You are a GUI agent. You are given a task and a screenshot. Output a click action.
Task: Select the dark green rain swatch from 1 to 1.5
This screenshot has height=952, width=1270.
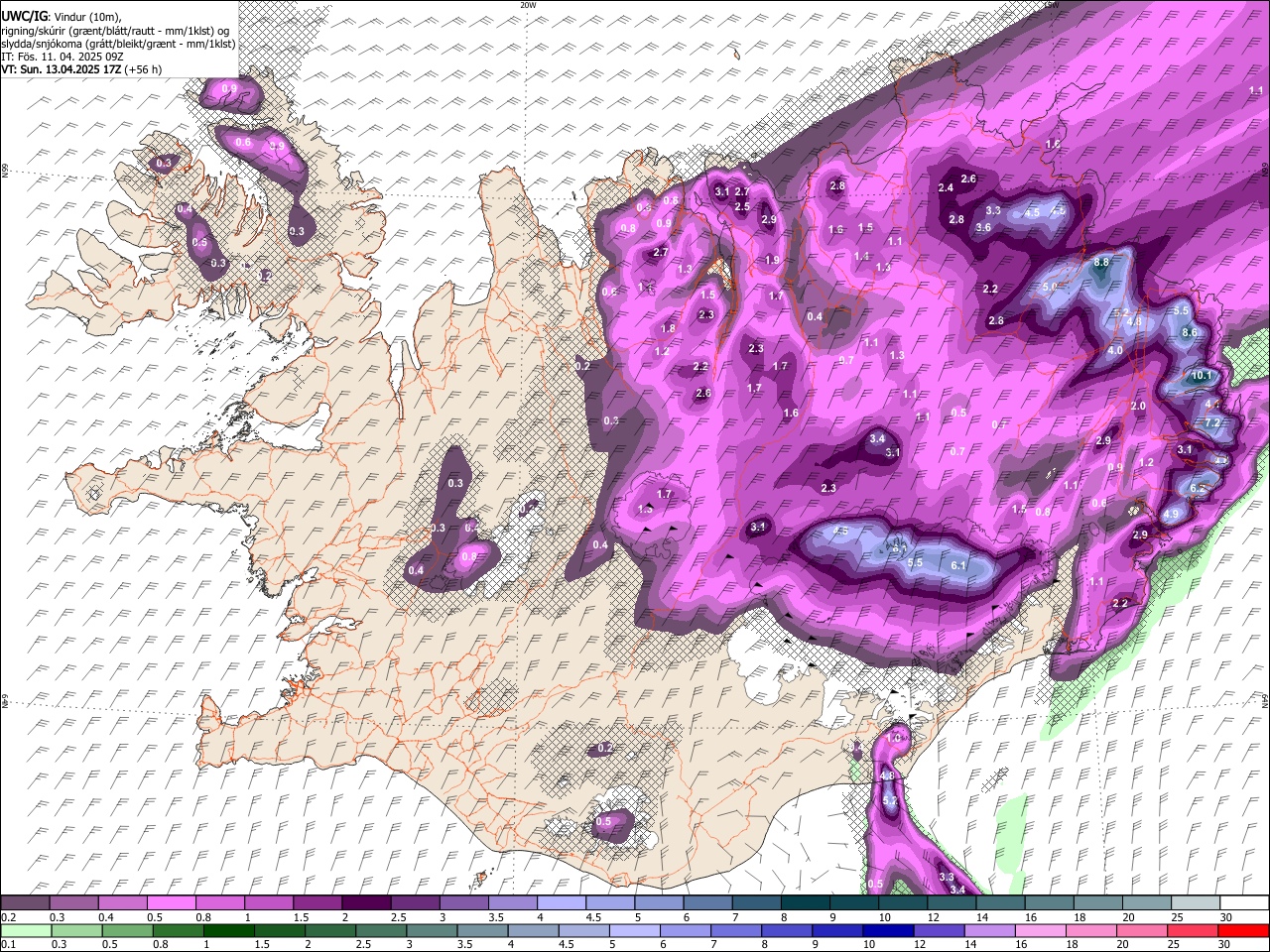click(x=228, y=930)
